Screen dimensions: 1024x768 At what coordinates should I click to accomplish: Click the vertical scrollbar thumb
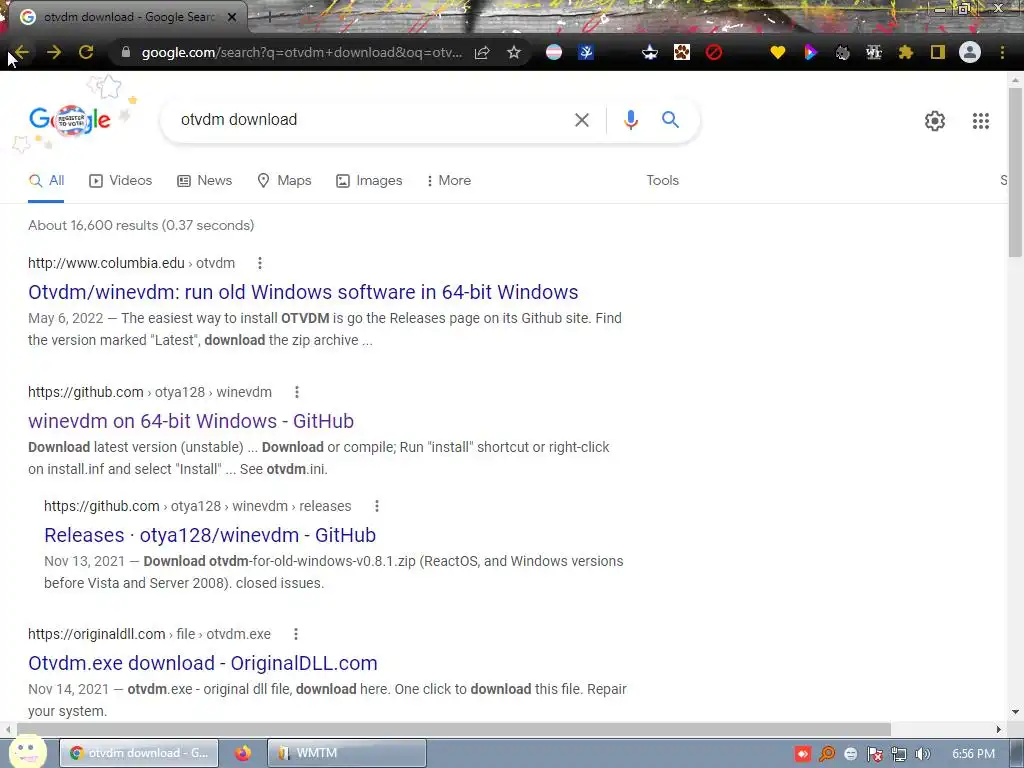click(1015, 172)
